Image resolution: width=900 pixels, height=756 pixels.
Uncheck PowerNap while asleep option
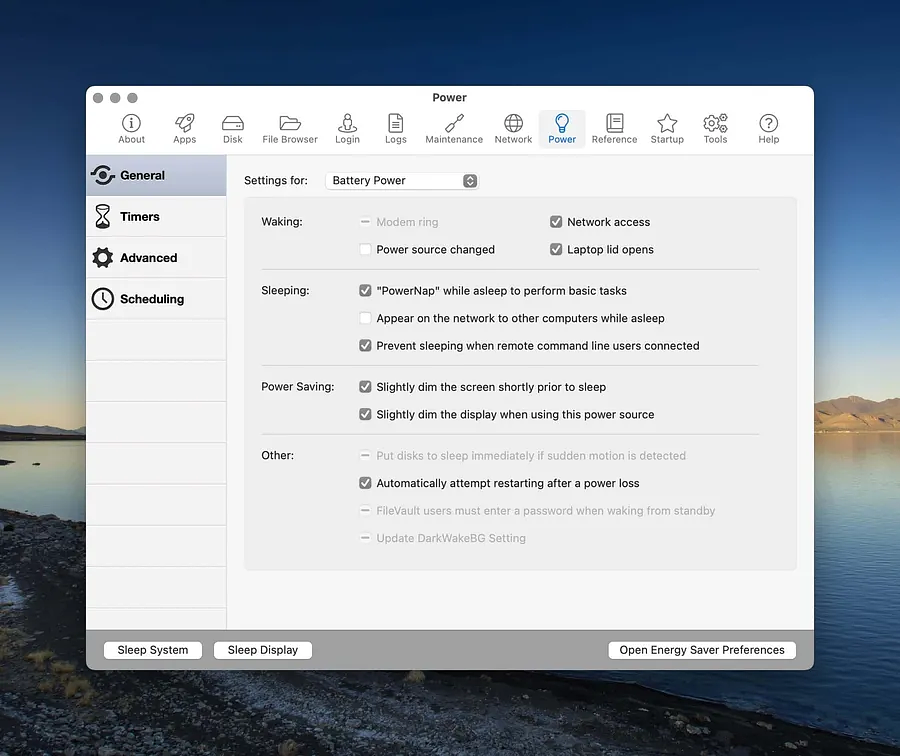pos(365,291)
